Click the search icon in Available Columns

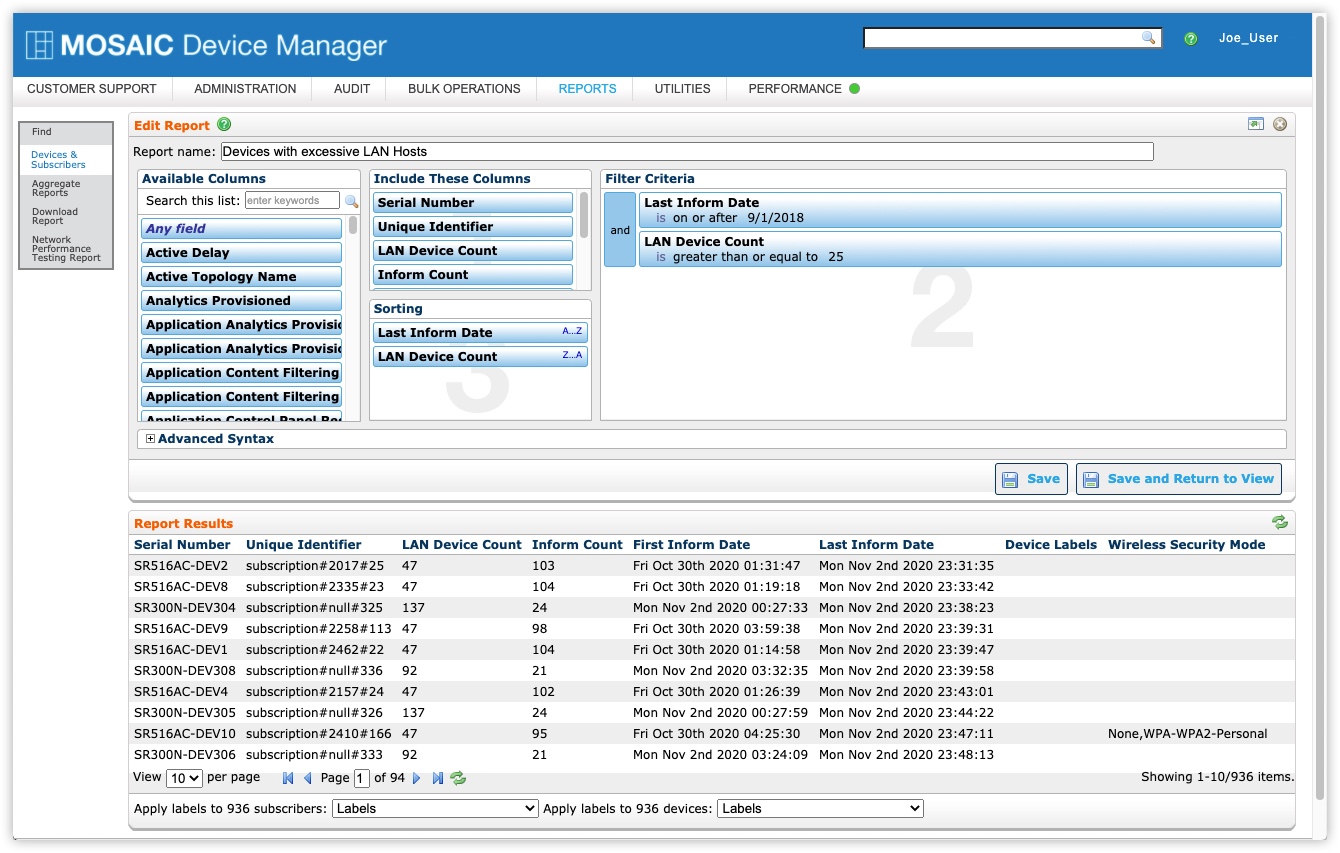(x=352, y=201)
